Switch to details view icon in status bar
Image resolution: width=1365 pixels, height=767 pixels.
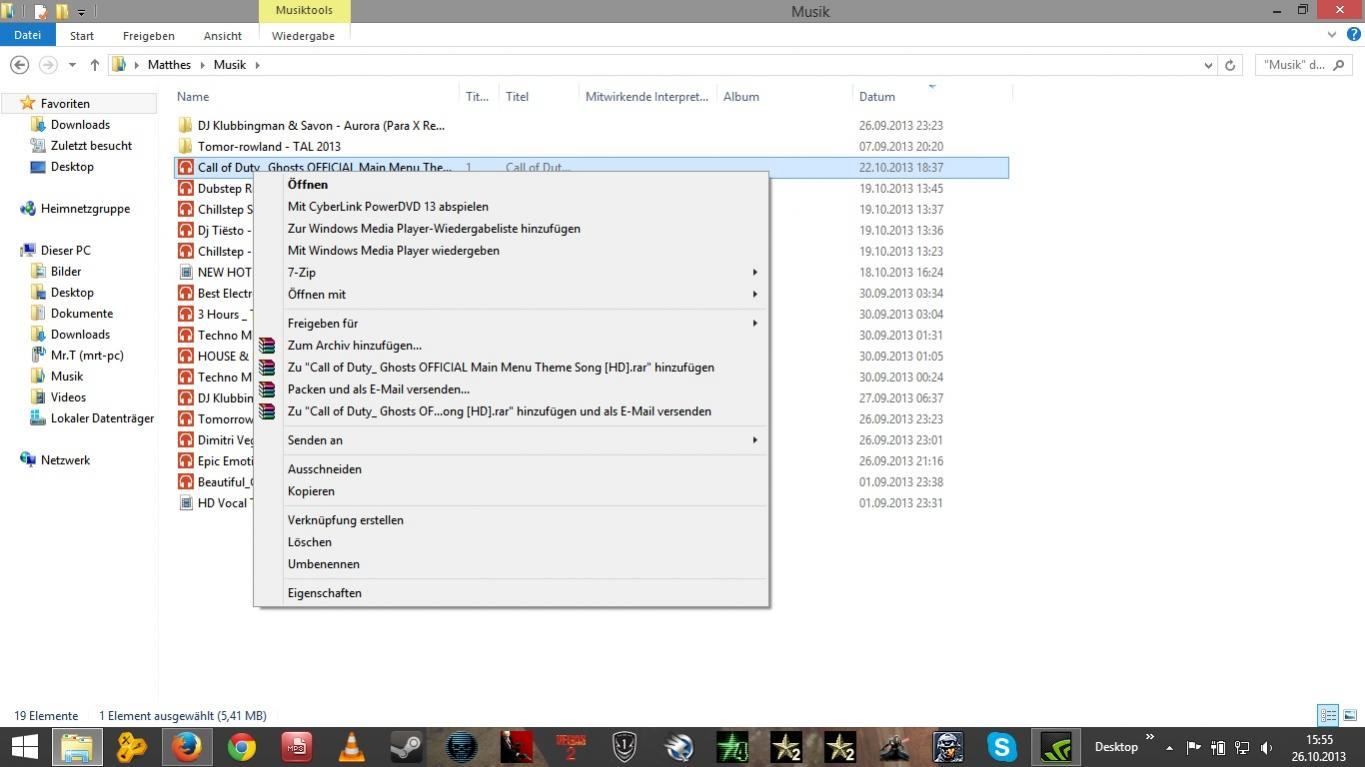[x=1328, y=715]
